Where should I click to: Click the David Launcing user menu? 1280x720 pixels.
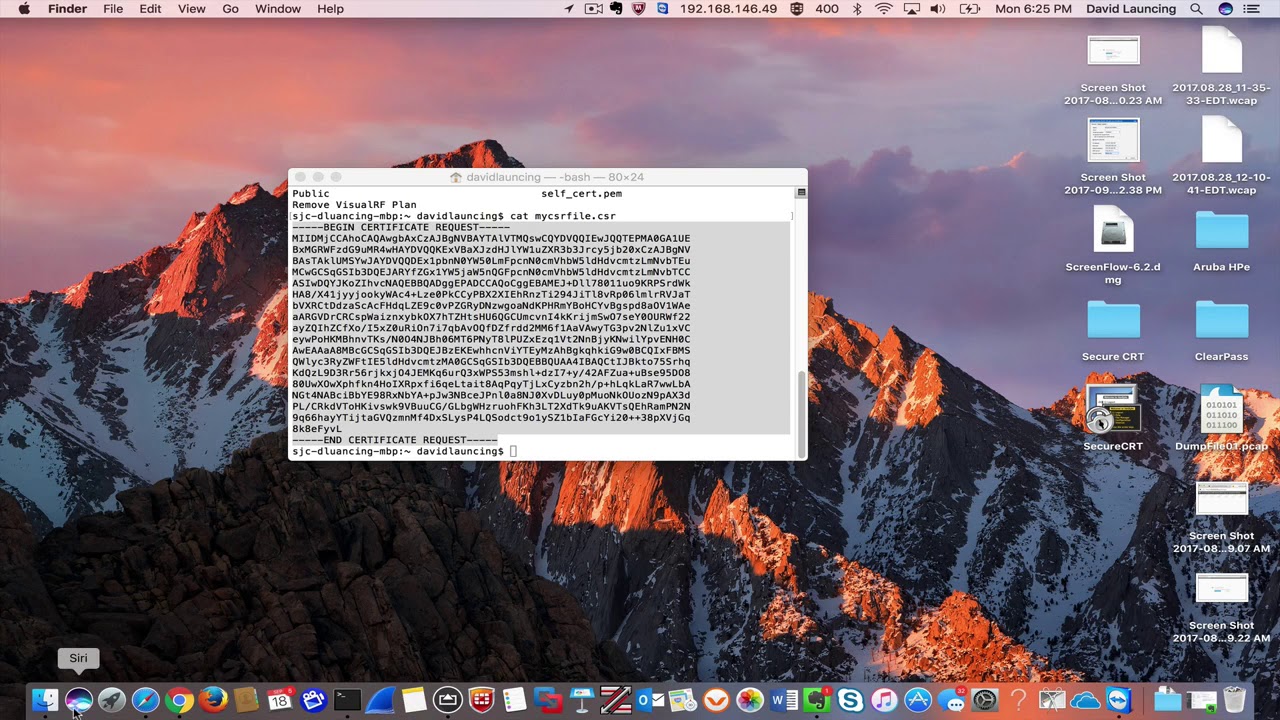(x=1131, y=9)
